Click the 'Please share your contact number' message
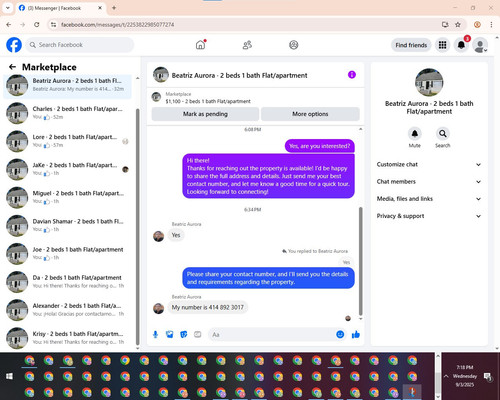Screen dimensions: 500x400 [268, 278]
